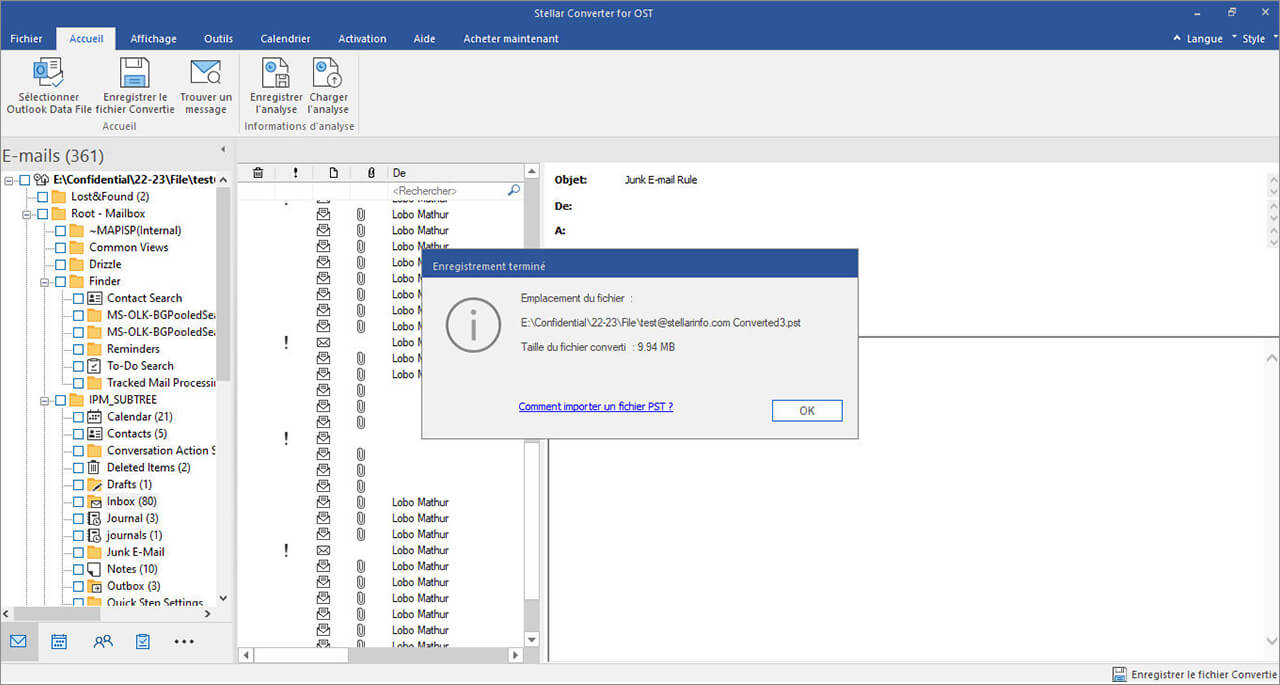Viewport: 1280px width, 685px height.
Task: Open the Aide tab
Action: (424, 39)
